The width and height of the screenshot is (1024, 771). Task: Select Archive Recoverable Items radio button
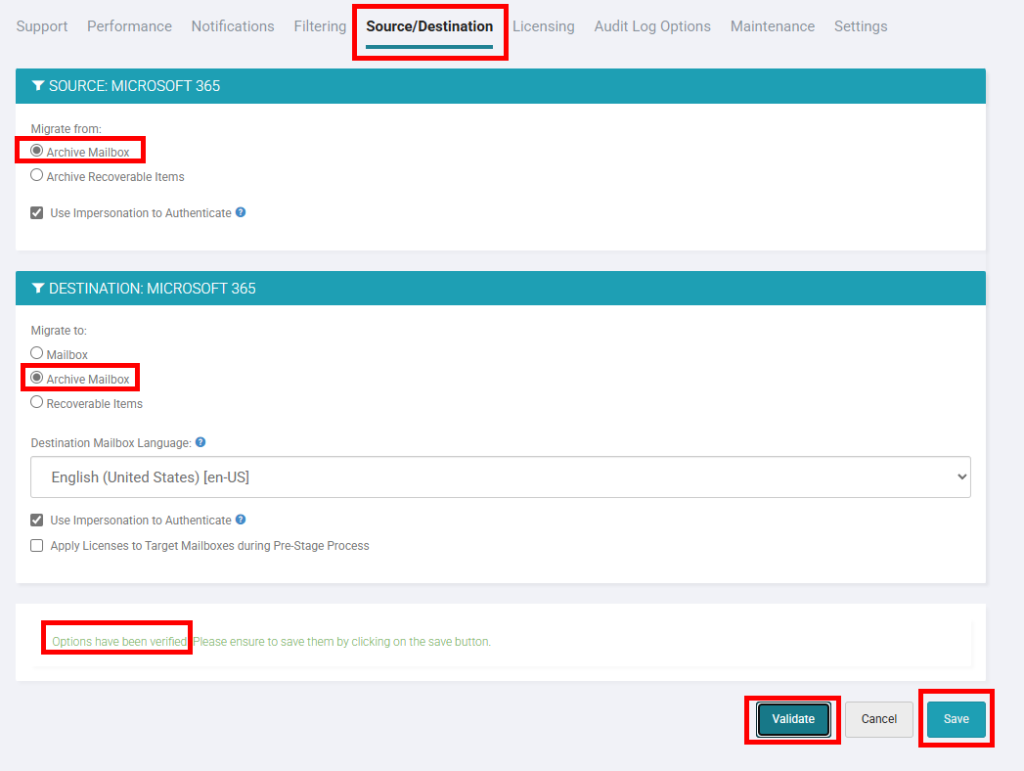coord(37,175)
